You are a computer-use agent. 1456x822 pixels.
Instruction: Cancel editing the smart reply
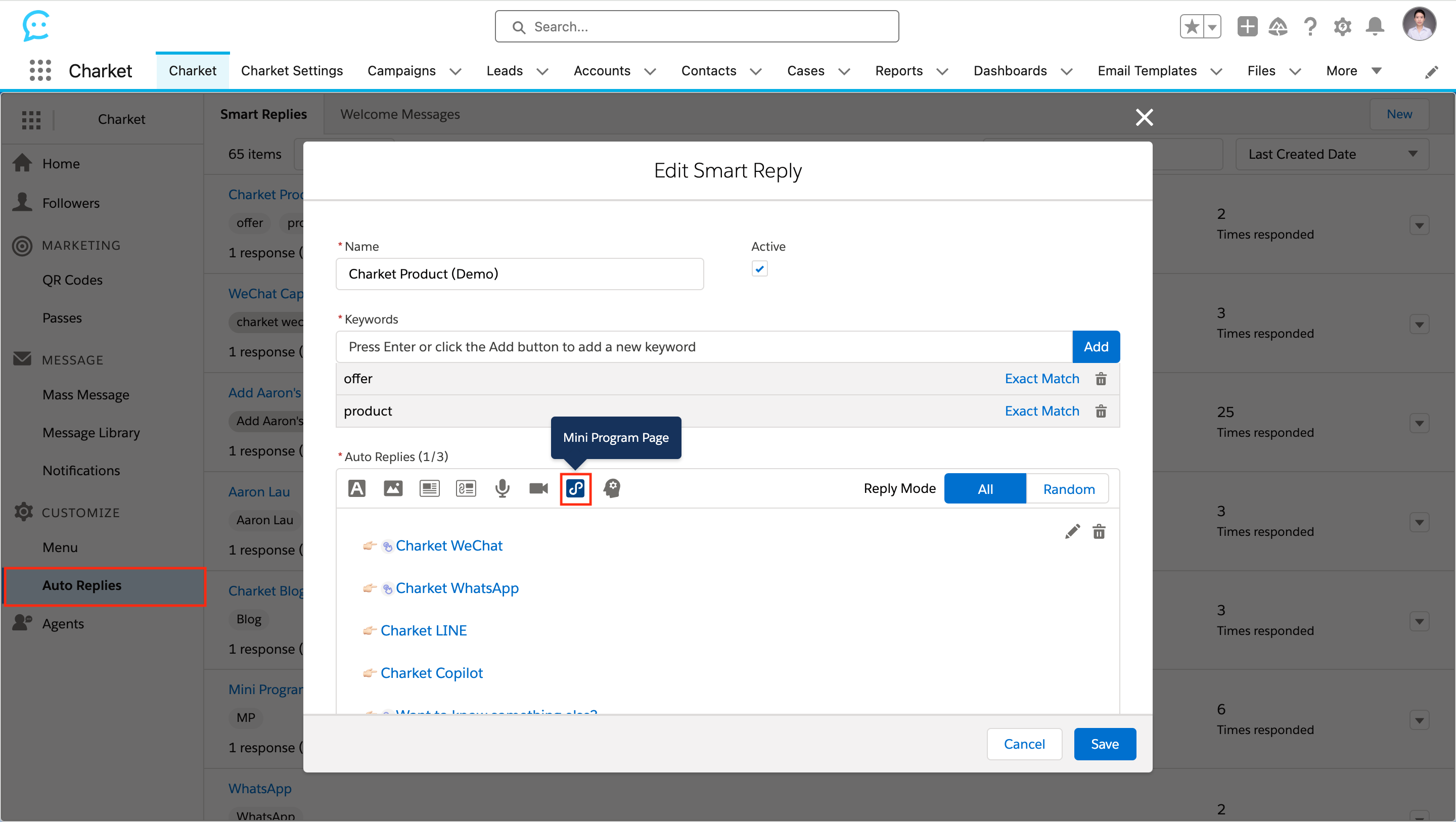coord(1024,744)
